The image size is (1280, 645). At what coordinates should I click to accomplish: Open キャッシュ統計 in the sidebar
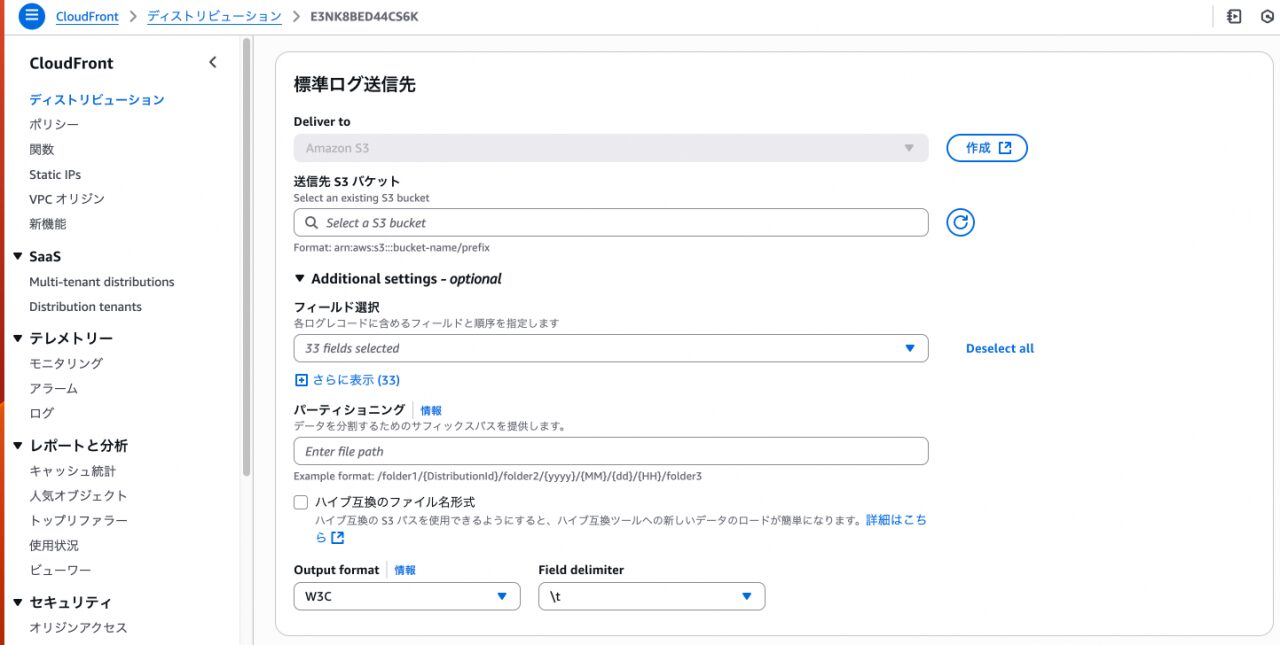point(73,471)
